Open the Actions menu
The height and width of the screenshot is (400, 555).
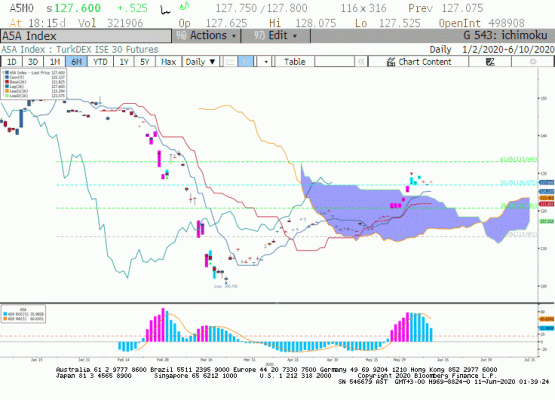[x=206, y=36]
